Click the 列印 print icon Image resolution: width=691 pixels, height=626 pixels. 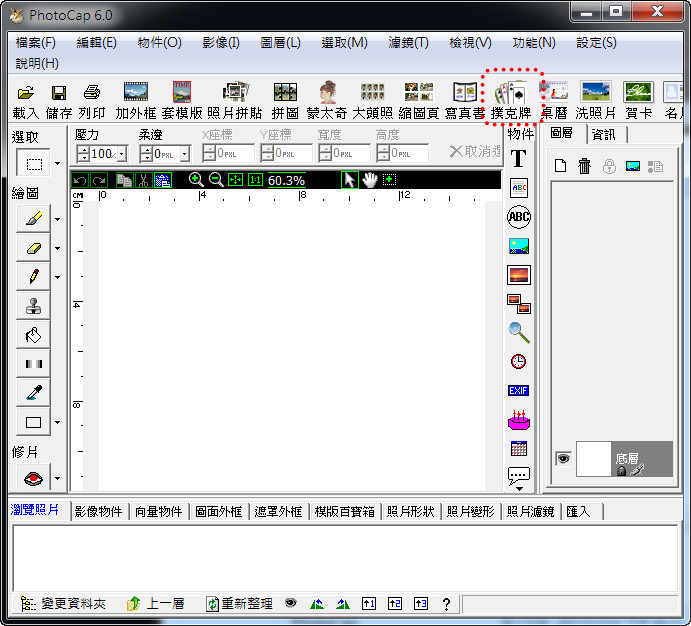(92, 100)
